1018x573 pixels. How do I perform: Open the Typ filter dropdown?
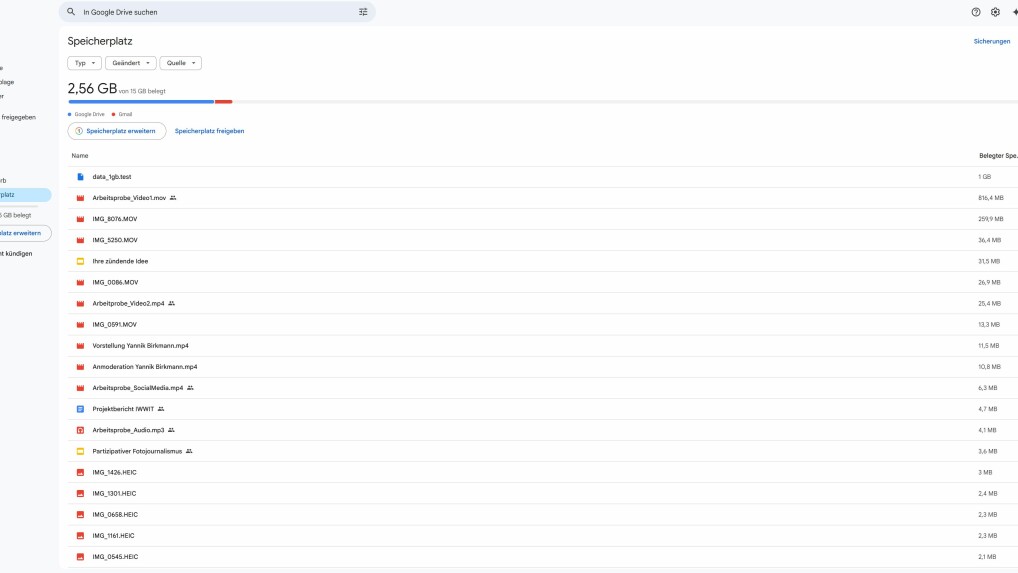(x=84, y=63)
